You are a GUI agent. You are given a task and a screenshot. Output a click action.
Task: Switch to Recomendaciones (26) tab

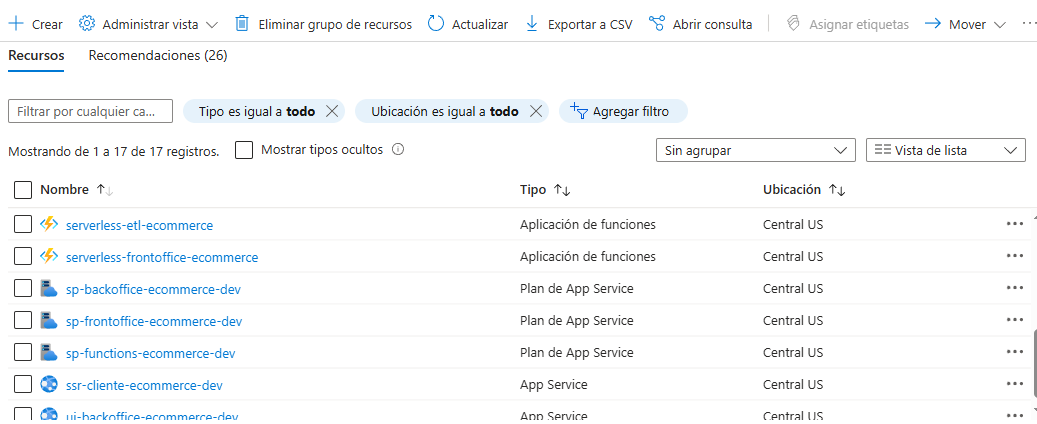click(158, 56)
